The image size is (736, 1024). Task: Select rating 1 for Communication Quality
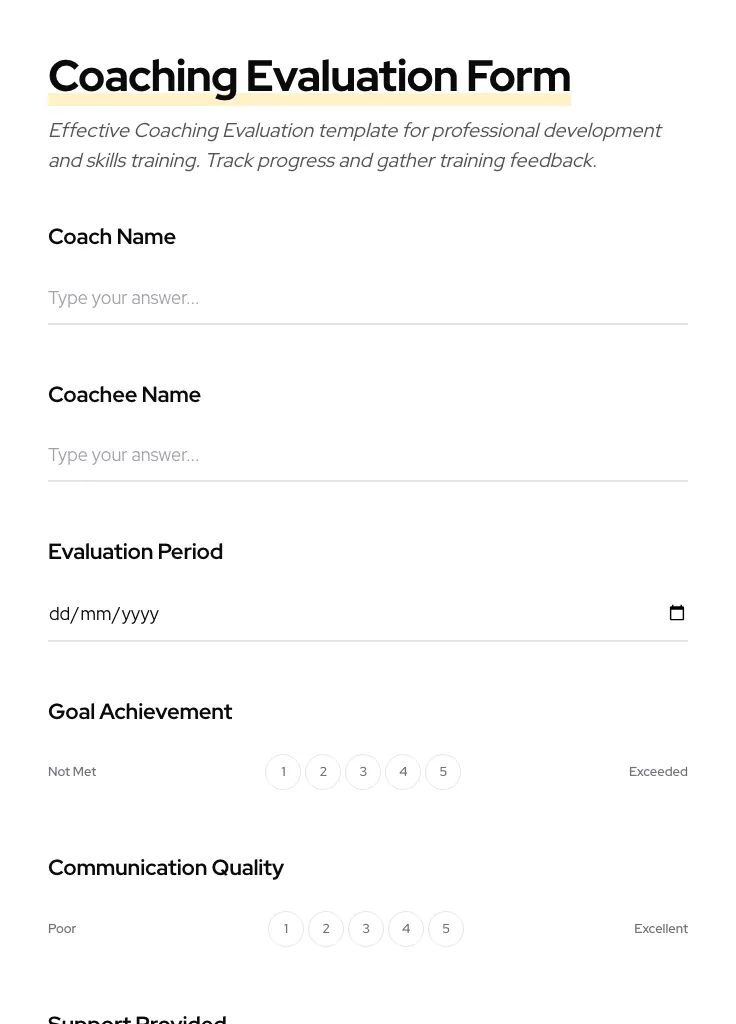(x=286, y=928)
